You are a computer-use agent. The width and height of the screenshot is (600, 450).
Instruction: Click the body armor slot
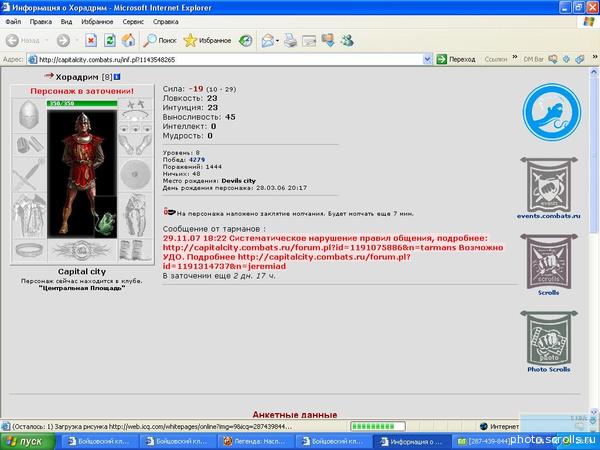pyautogui.click(x=29, y=215)
